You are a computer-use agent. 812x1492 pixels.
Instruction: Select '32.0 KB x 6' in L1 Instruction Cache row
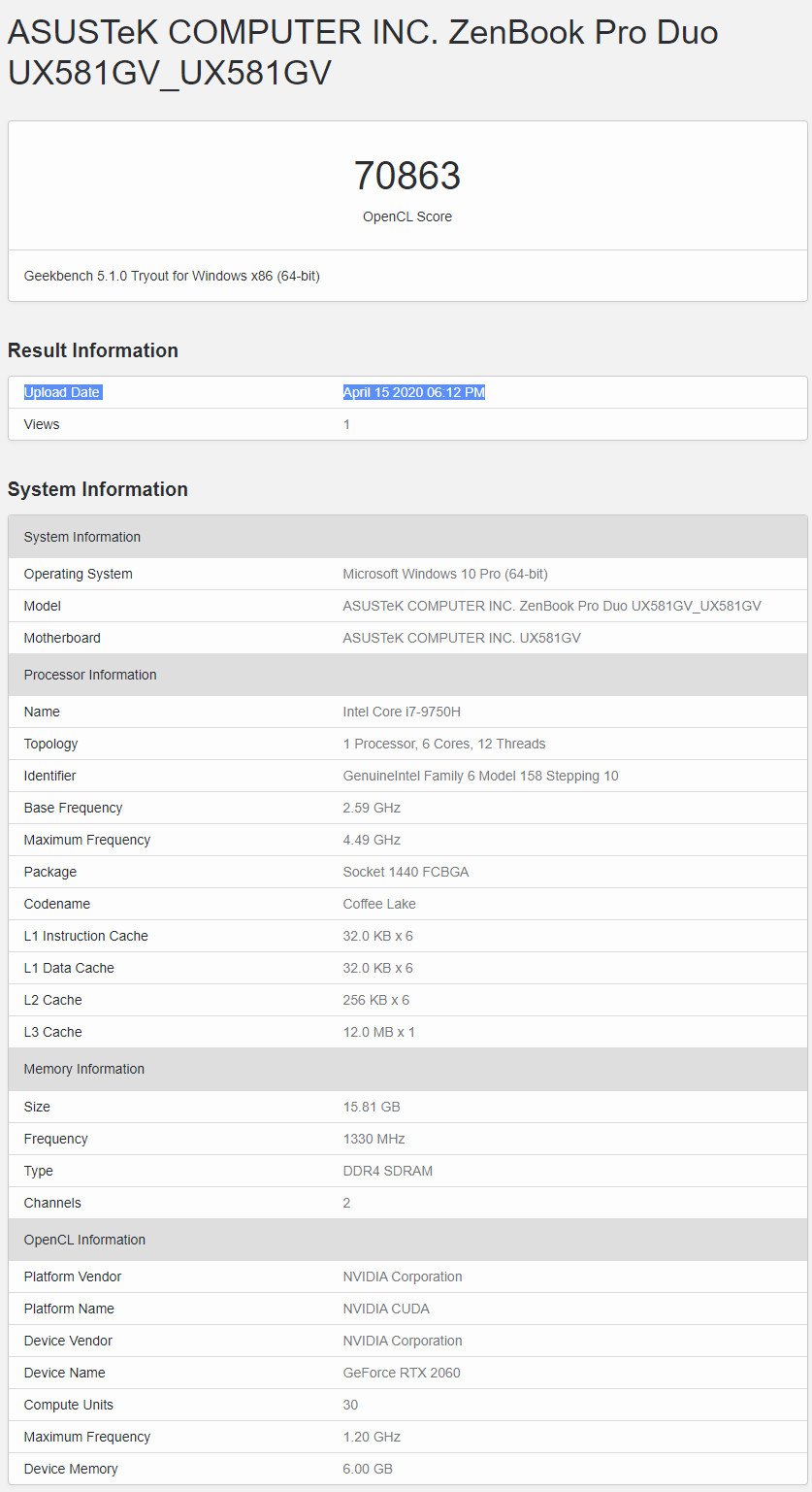coord(378,936)
